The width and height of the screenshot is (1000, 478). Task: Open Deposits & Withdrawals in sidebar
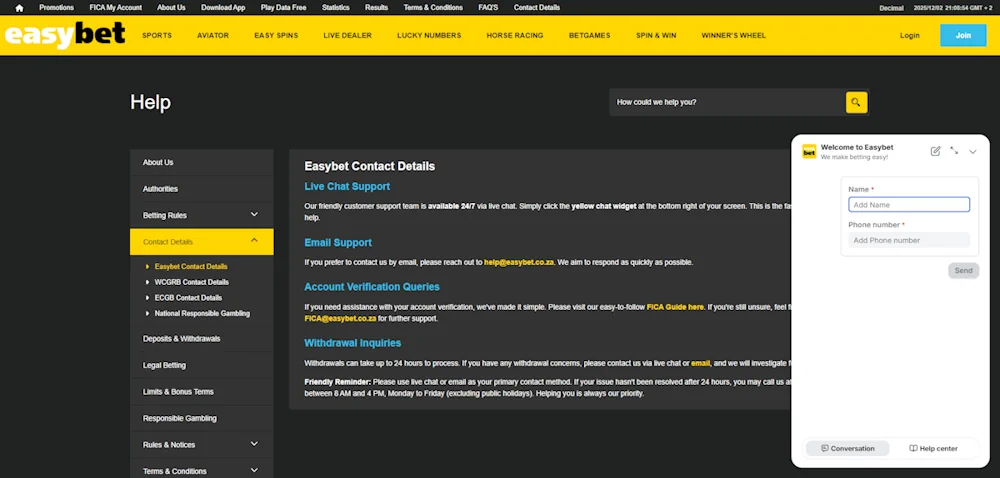pyautogui.click(x=202, y=338)
